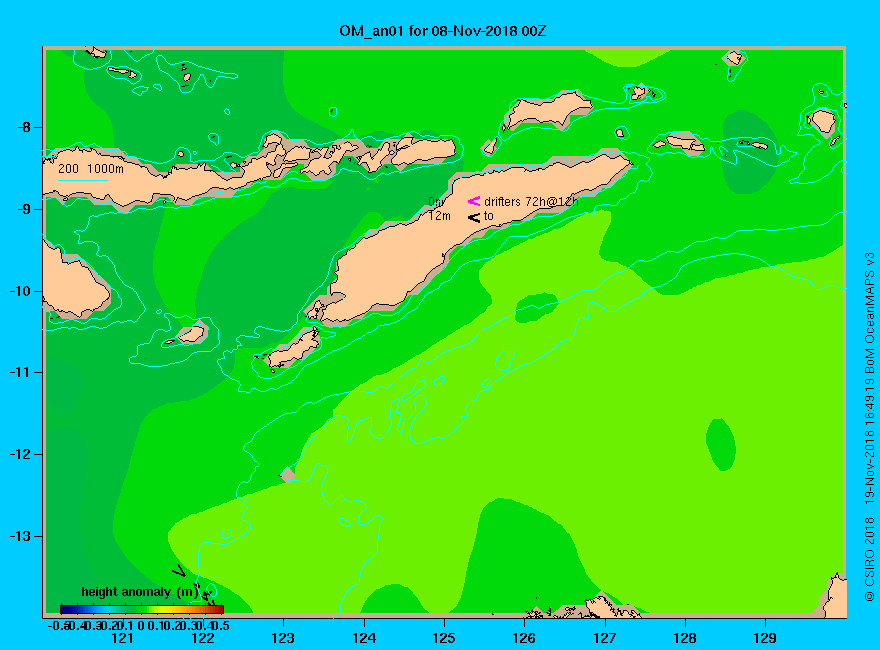Click the latitude label -13
This screenshot has width=880, height=650.
tap(20, 536)
